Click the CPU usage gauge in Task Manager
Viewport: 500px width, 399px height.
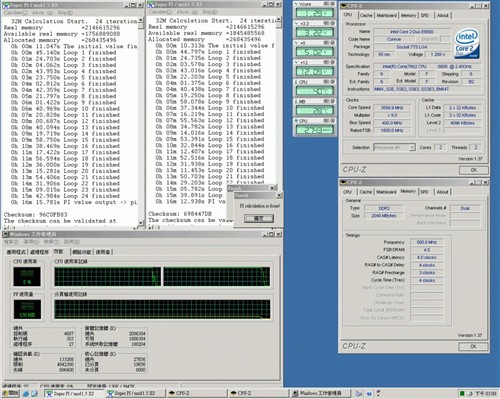pyautogui.click(x=27, y=276)
